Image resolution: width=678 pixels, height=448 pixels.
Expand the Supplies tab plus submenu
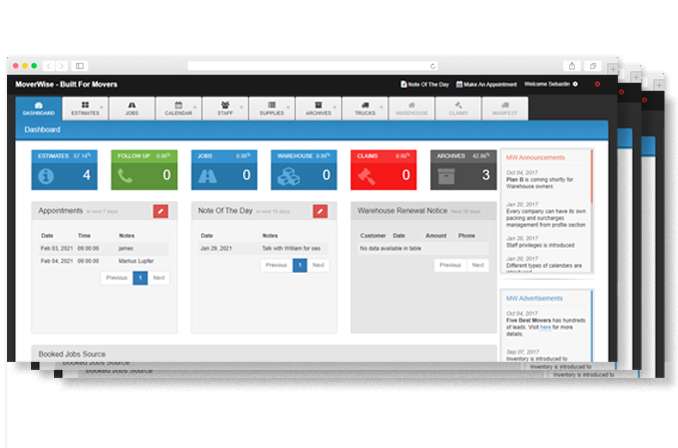(x=288, y=107)
